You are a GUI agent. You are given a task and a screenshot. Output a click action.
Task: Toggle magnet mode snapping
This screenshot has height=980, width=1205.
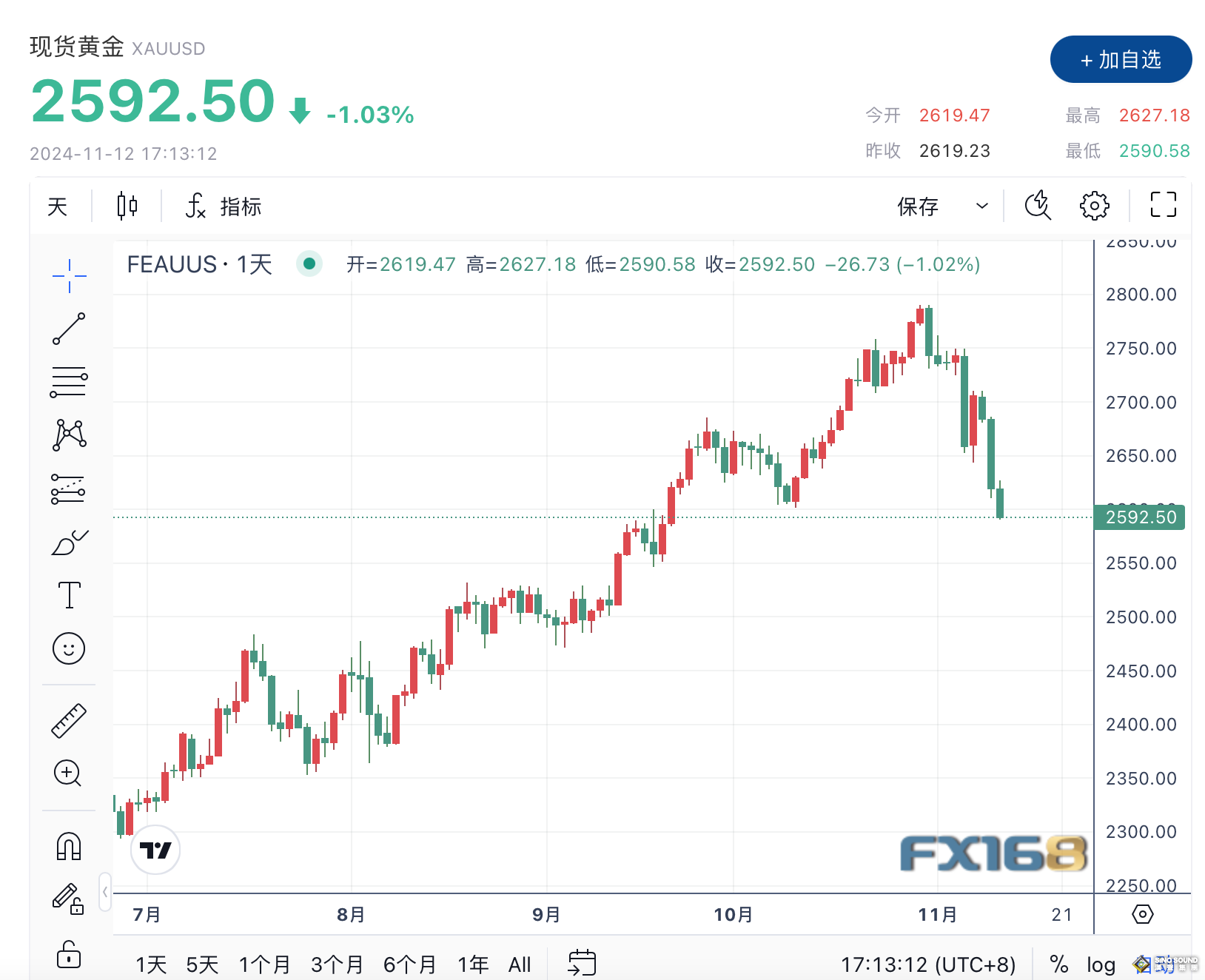69,846
